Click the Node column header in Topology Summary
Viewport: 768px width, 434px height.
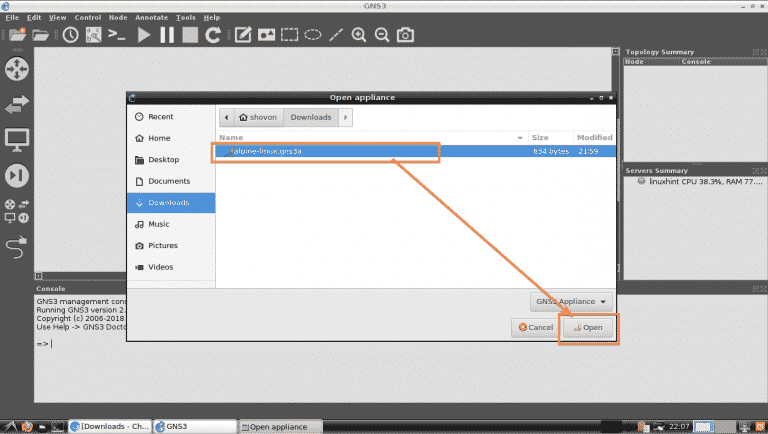click(652, 62)
